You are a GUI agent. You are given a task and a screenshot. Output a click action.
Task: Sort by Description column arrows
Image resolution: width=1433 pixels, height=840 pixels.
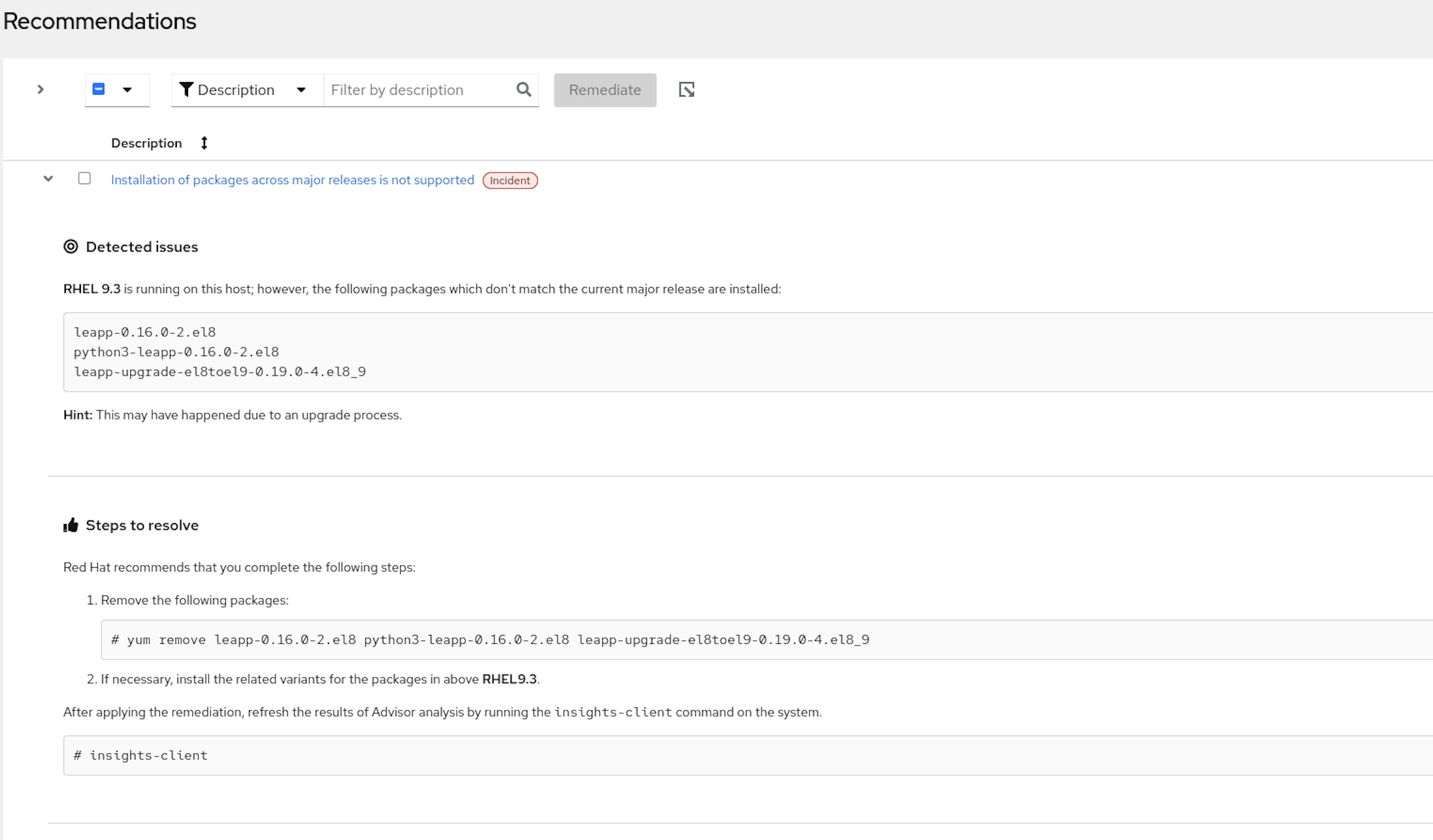tap(204, 143)
